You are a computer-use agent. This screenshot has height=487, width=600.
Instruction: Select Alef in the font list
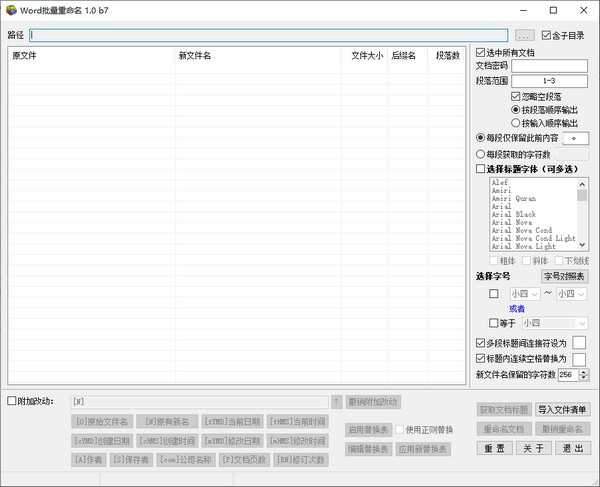coord(500,182)
